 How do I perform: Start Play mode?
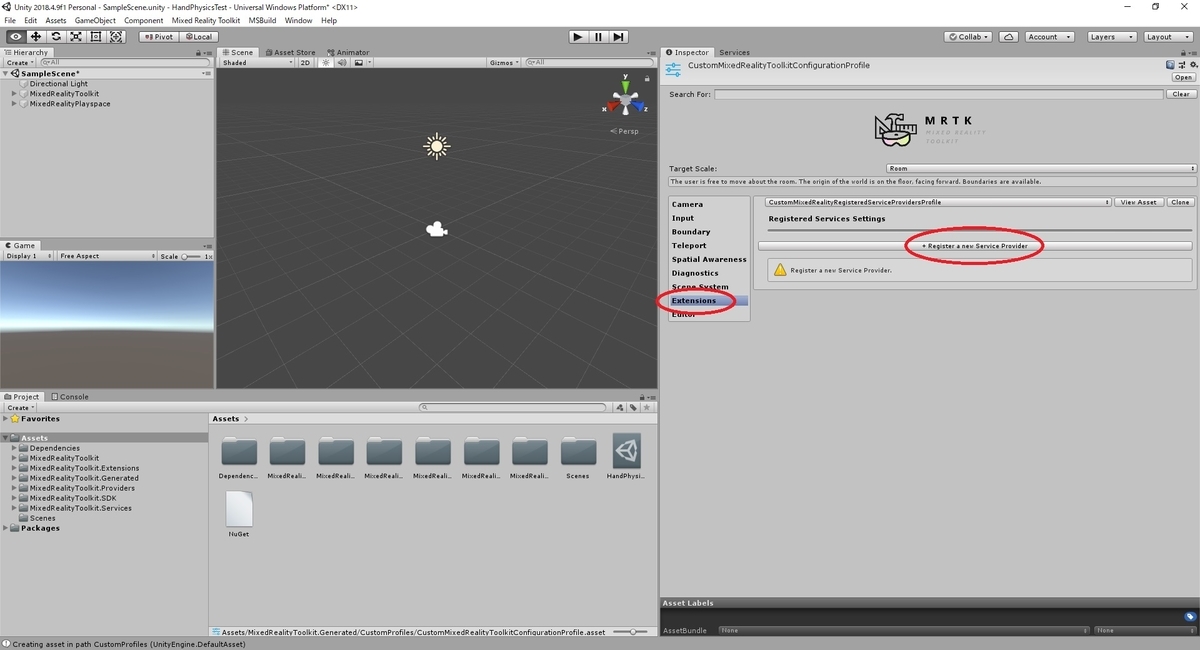coord(578,37)
